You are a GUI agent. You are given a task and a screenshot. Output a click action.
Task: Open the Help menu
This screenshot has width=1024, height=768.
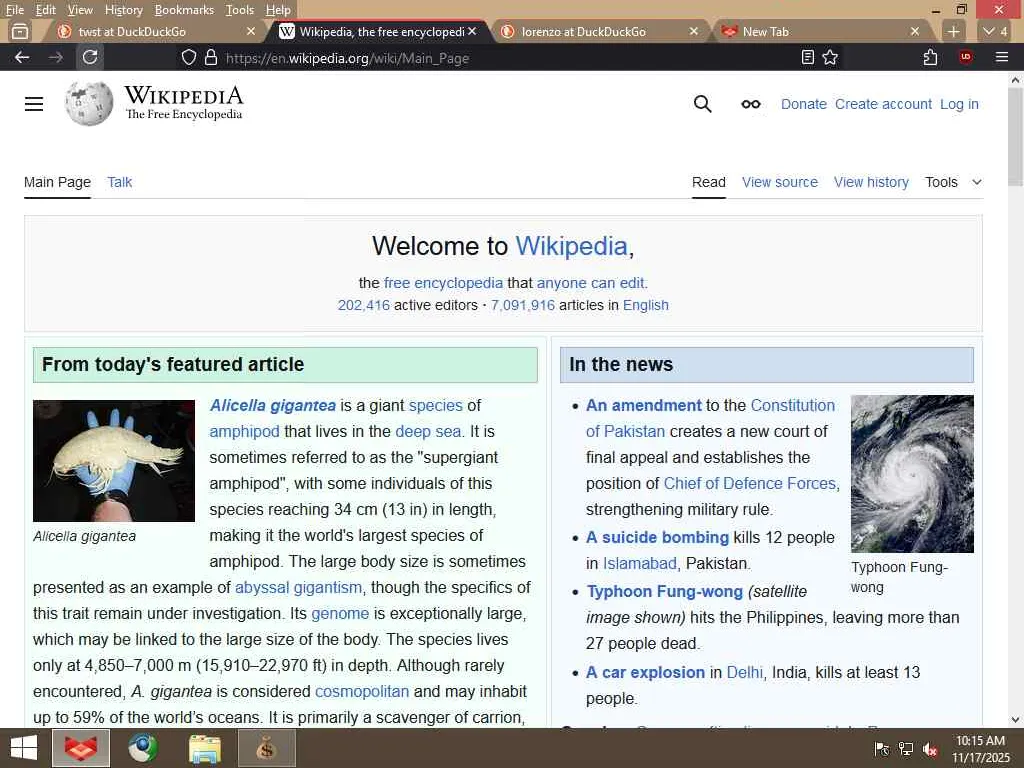click(x=278, y=10)
